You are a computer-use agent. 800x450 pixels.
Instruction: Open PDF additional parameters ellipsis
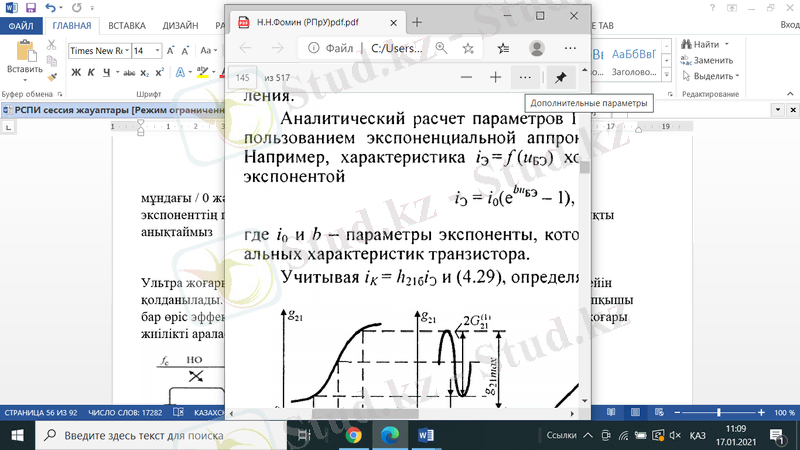[x=525, y=78]
